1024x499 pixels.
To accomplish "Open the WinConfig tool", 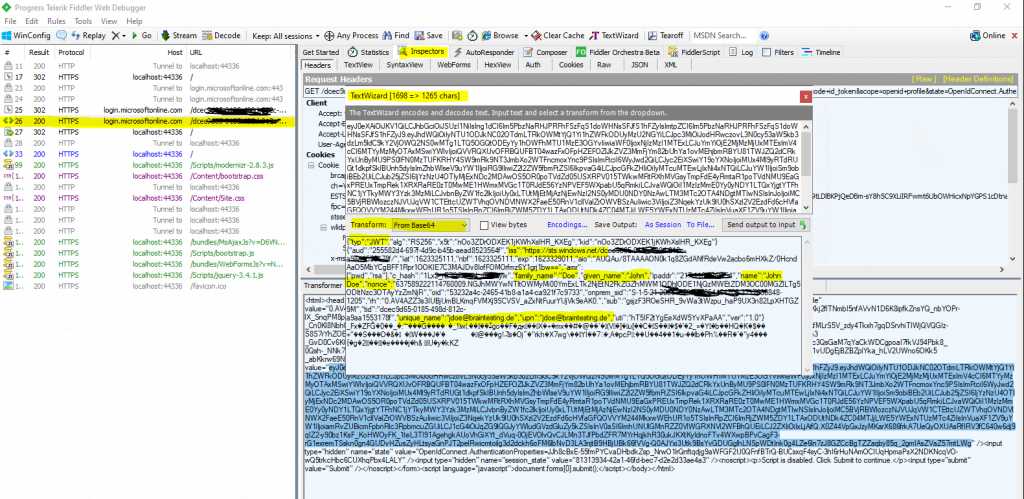I will click(28, 35).
